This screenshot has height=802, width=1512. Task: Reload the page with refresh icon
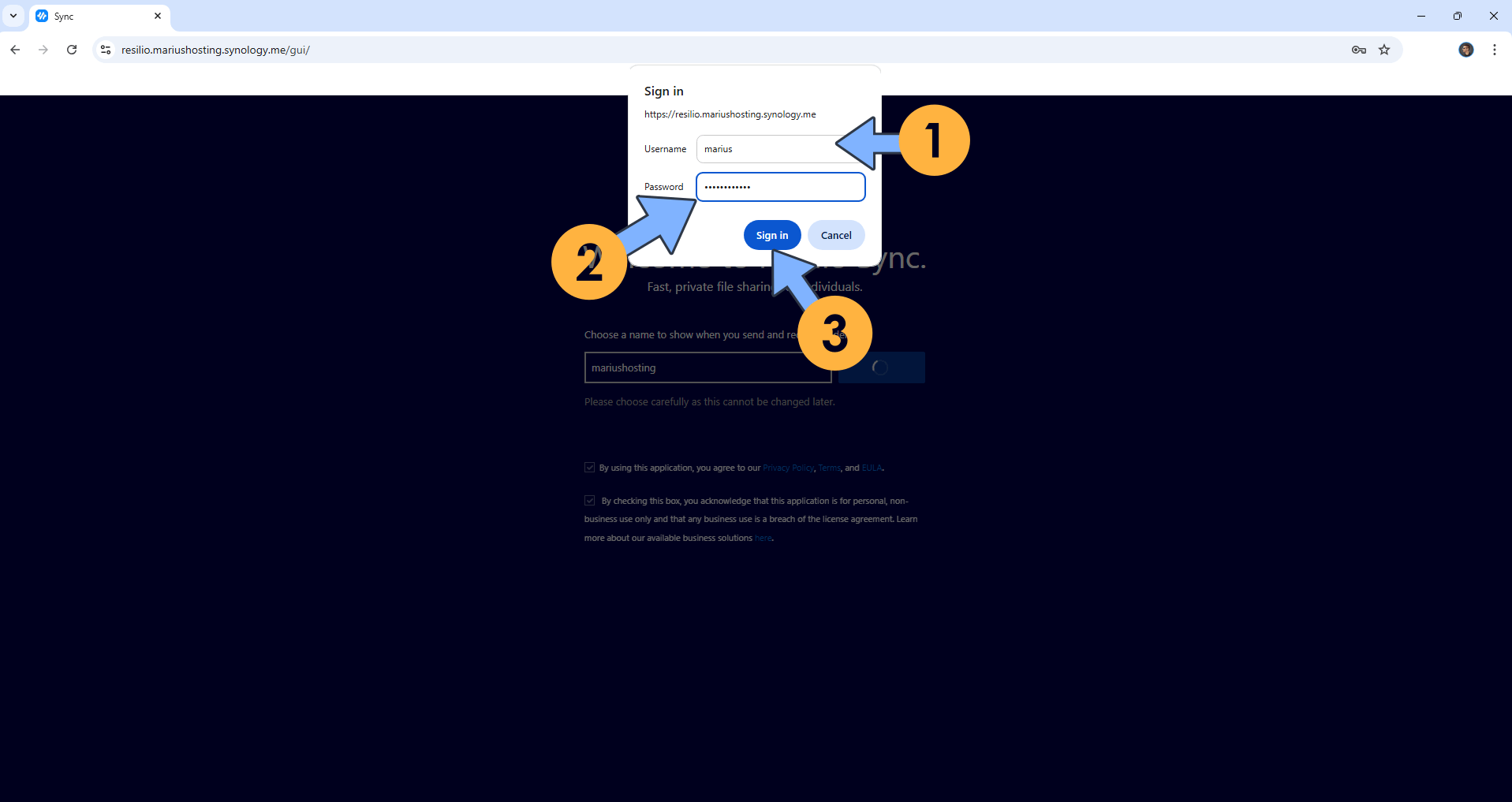click(x=72, y=50)
